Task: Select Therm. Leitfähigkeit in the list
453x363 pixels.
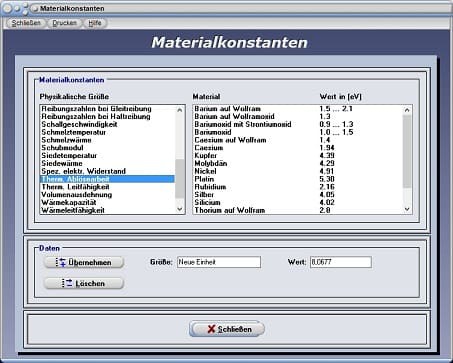Action: (x=107, y=187)
